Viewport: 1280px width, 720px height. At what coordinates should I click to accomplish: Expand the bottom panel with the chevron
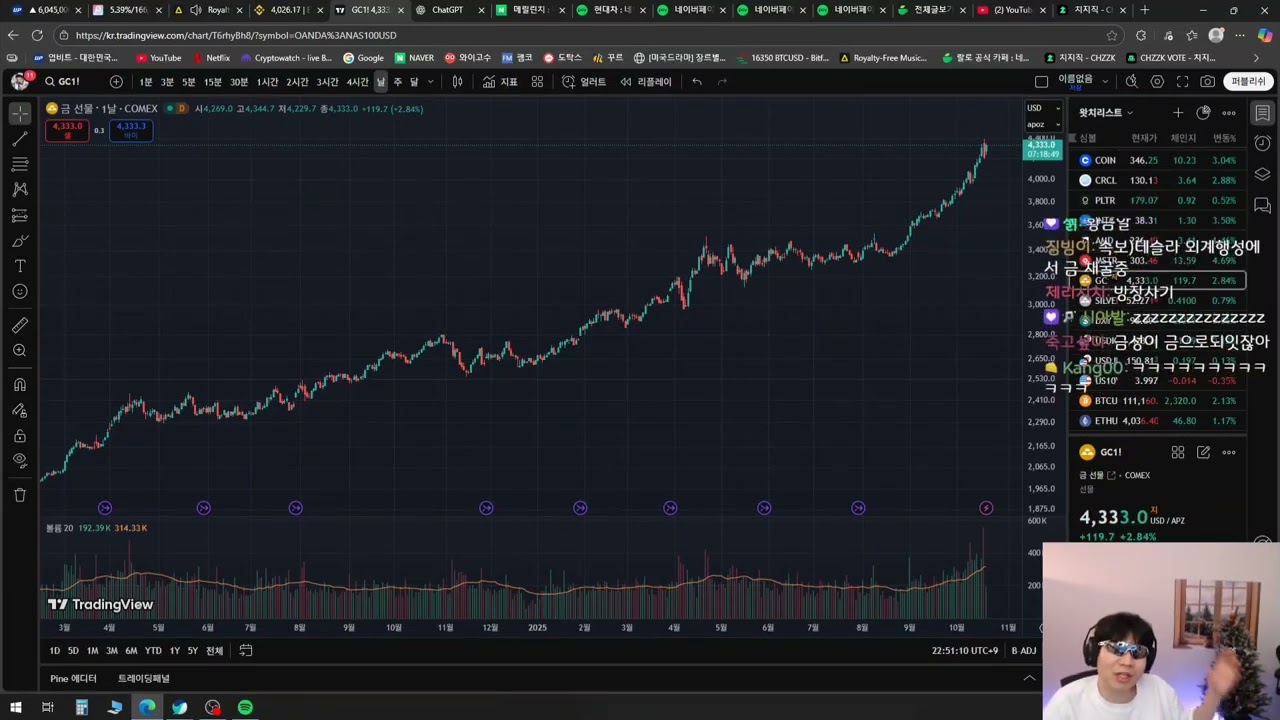[1029, 678]
